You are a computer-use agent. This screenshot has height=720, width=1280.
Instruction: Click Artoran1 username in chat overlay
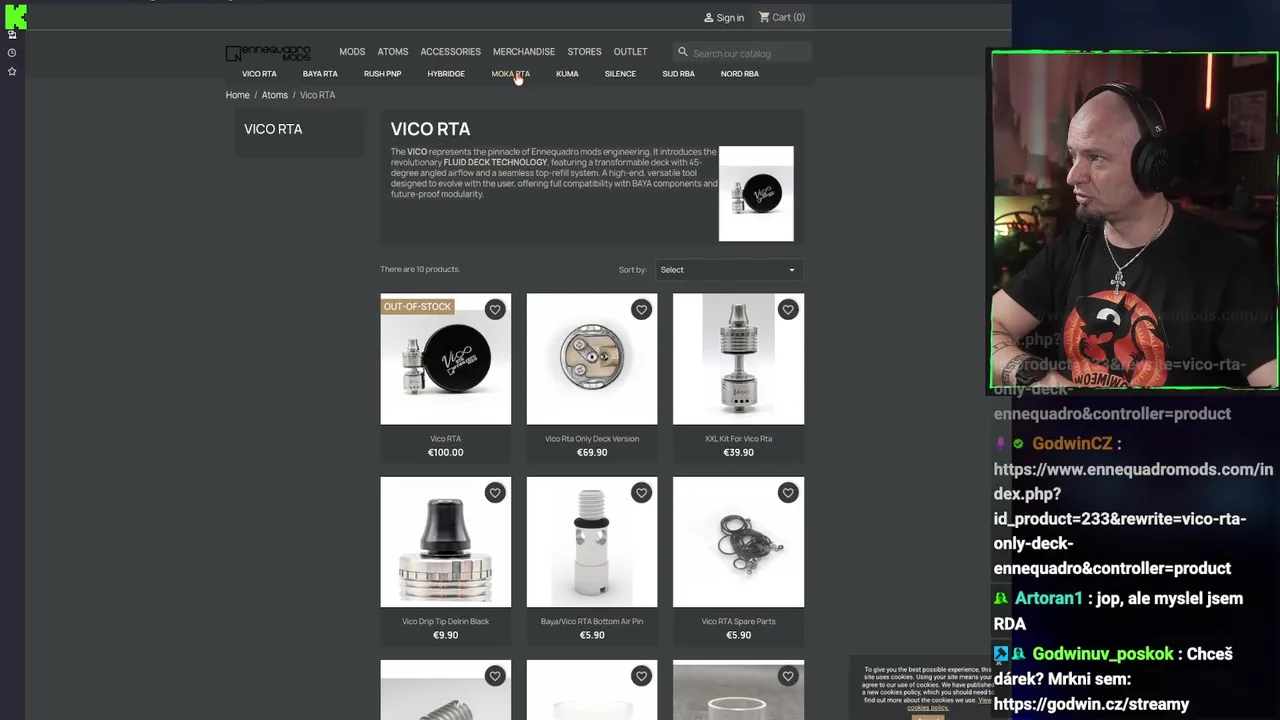(1049, 599)
